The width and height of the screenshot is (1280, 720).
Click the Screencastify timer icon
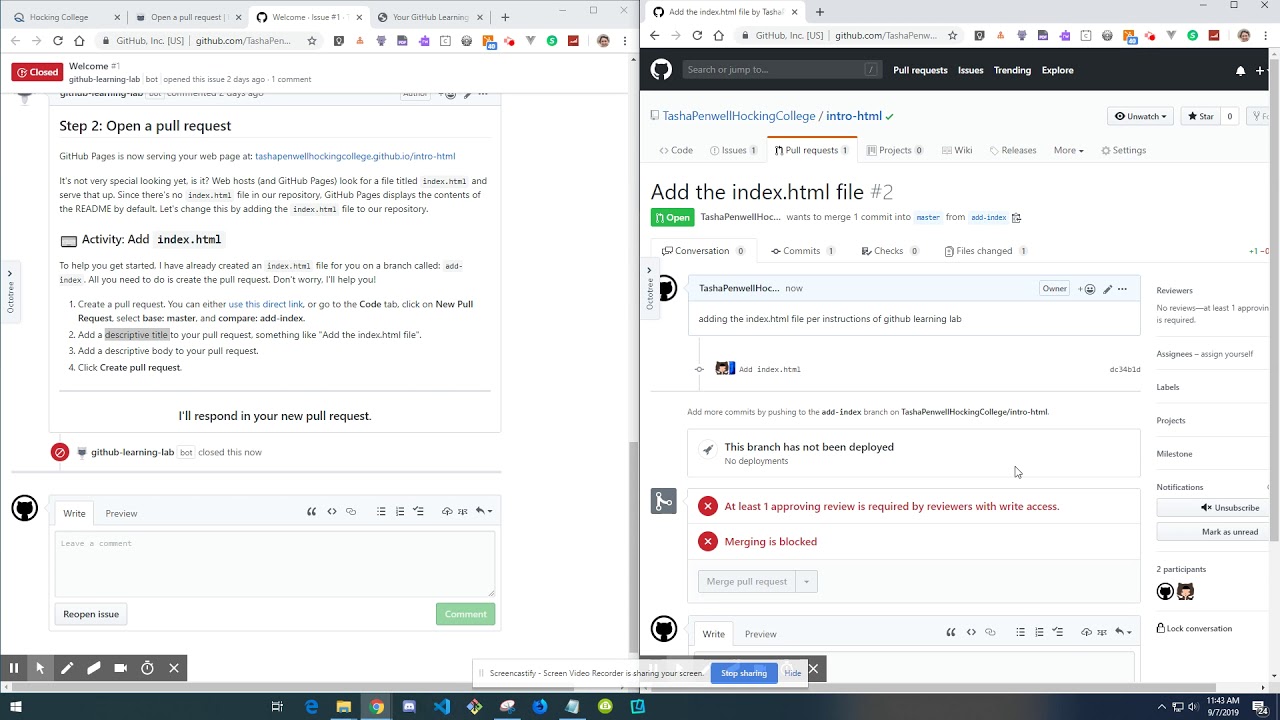[x=147, y=668]
